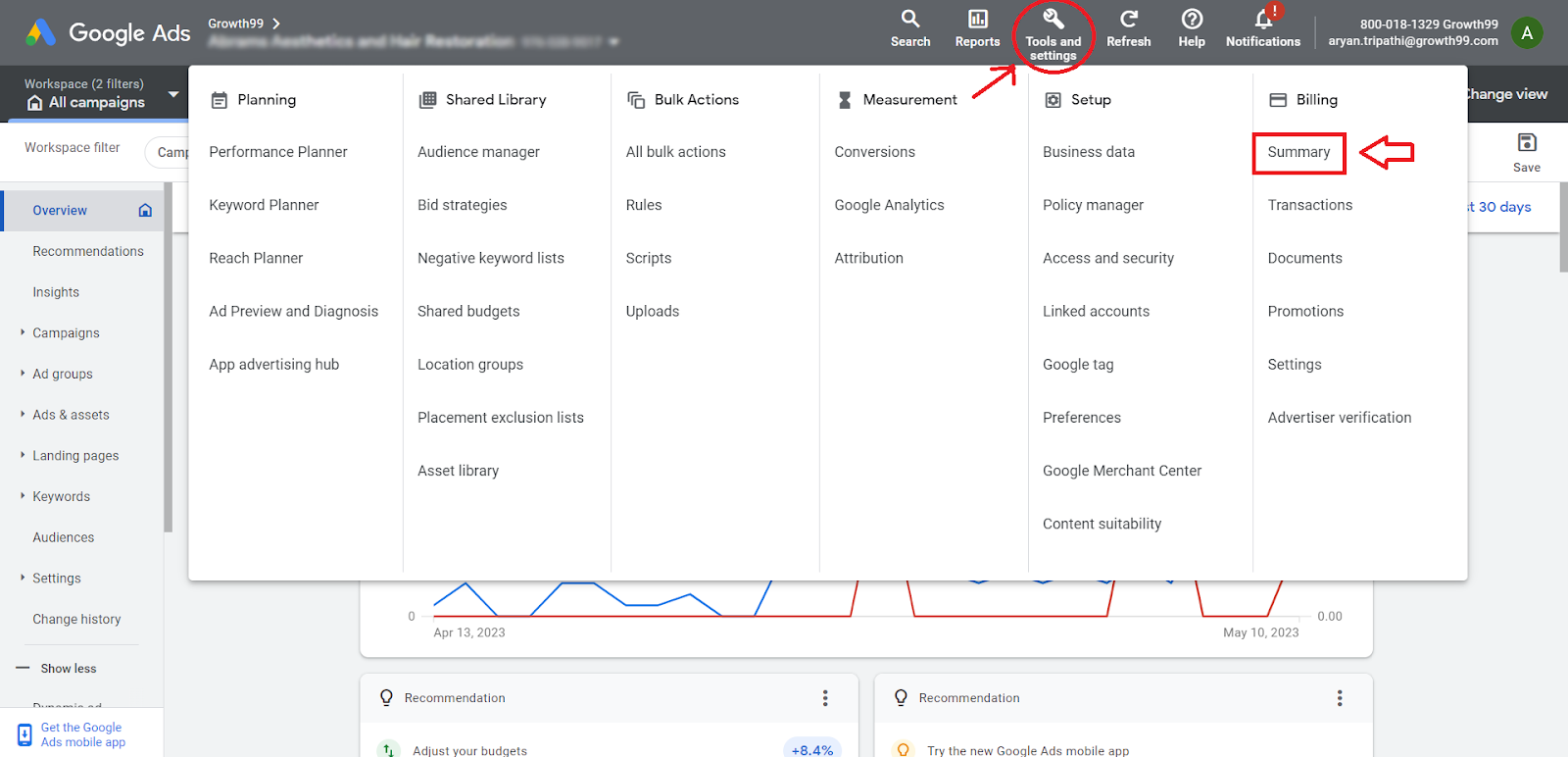Expand the Ad groups sidebar item
Screen dimensions: 1568x757
pyautogui.click(x=23, y=374)
